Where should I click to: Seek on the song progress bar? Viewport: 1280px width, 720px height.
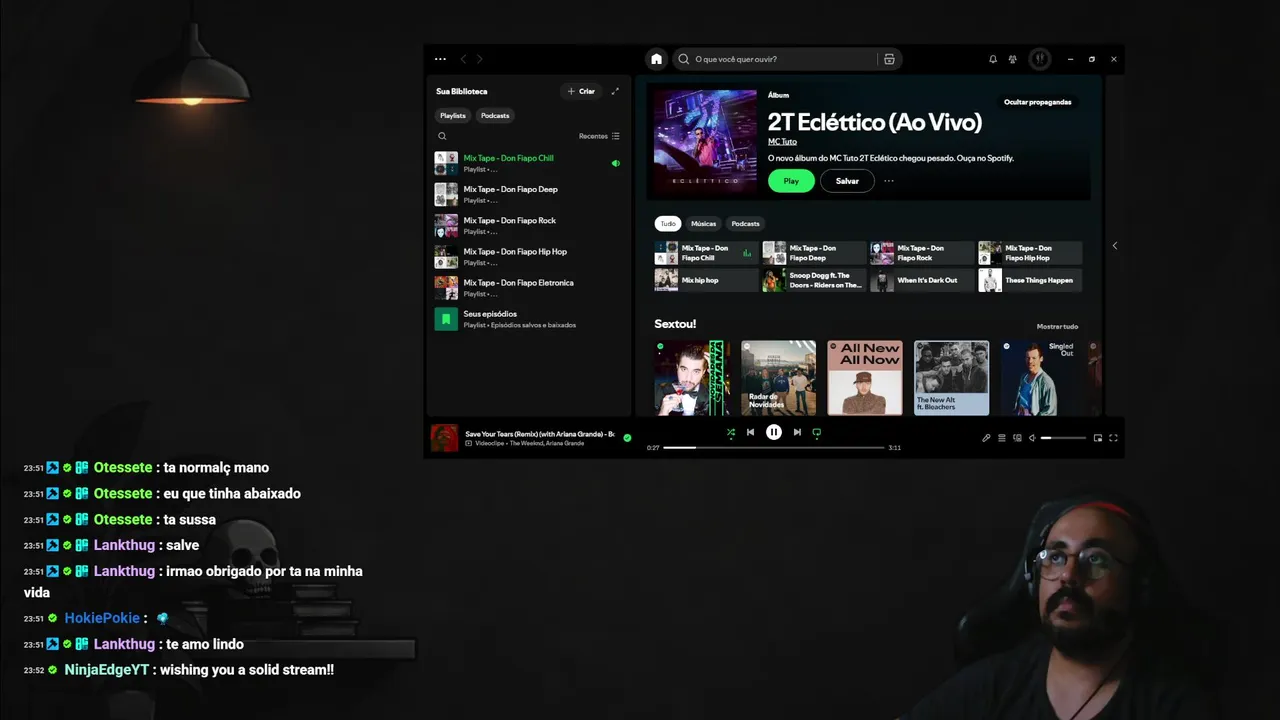coord(774,447)
